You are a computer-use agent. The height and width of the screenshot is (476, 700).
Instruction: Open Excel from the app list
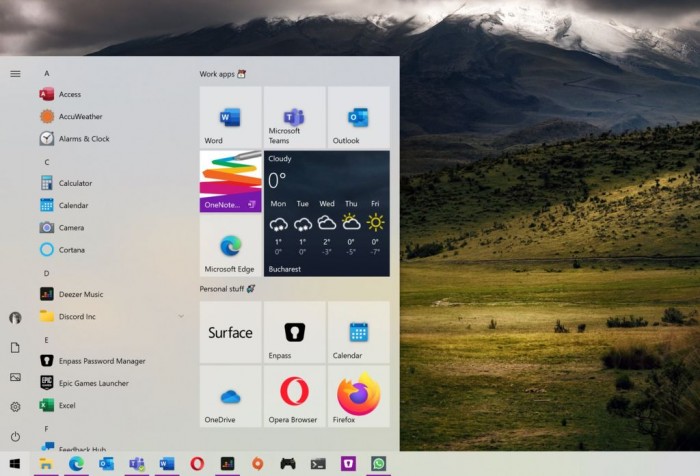112,405
